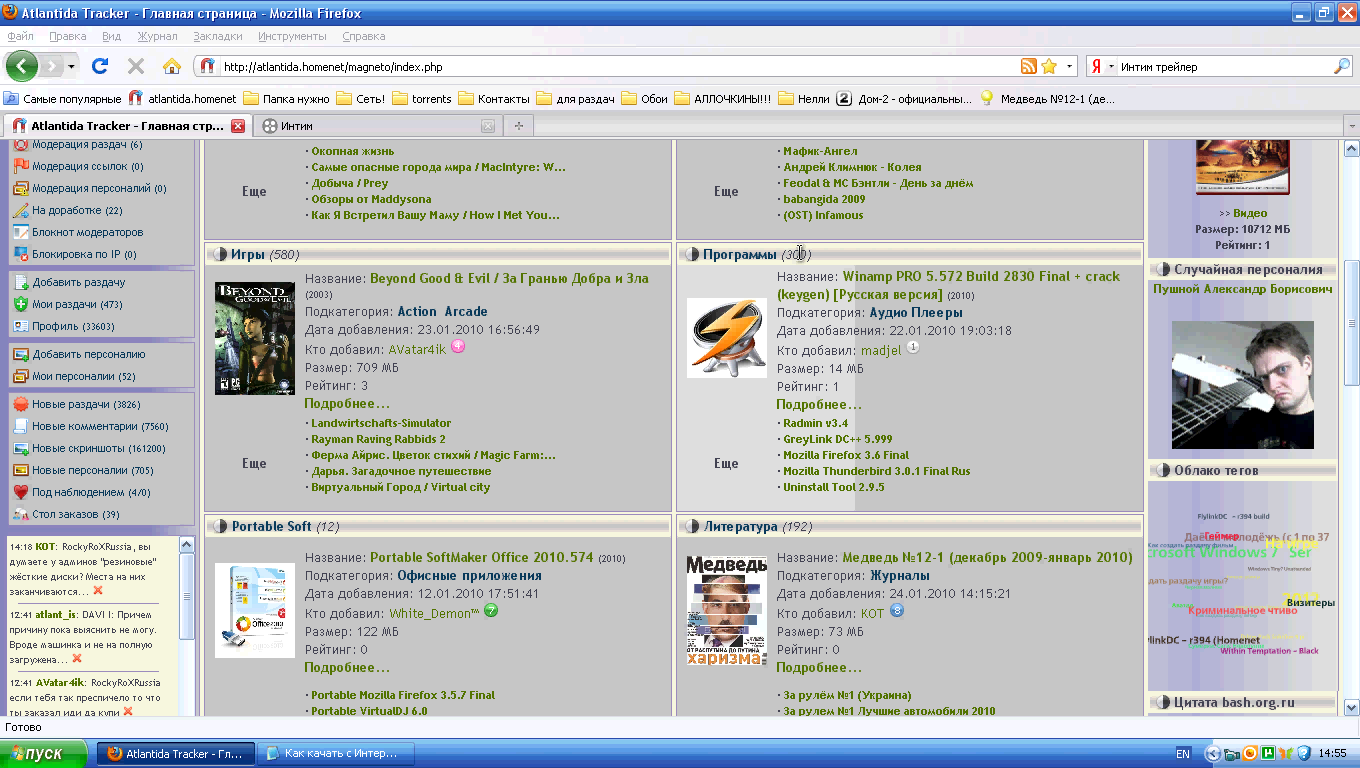Open the 'Стол заказов' icon
This screenshot has width=1360, height=768.
(x=21, y=514)
